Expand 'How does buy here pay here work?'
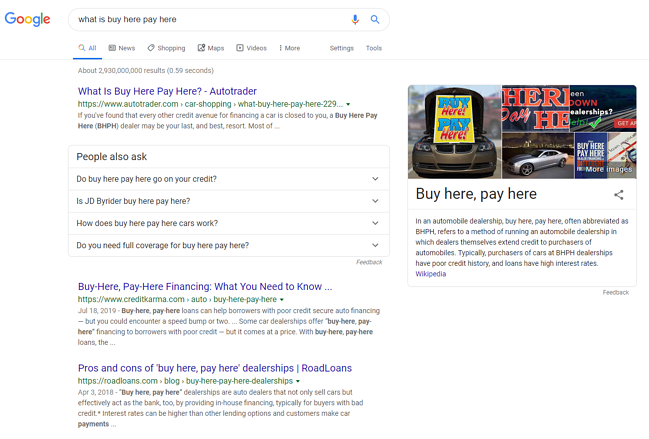 [228, 223]
